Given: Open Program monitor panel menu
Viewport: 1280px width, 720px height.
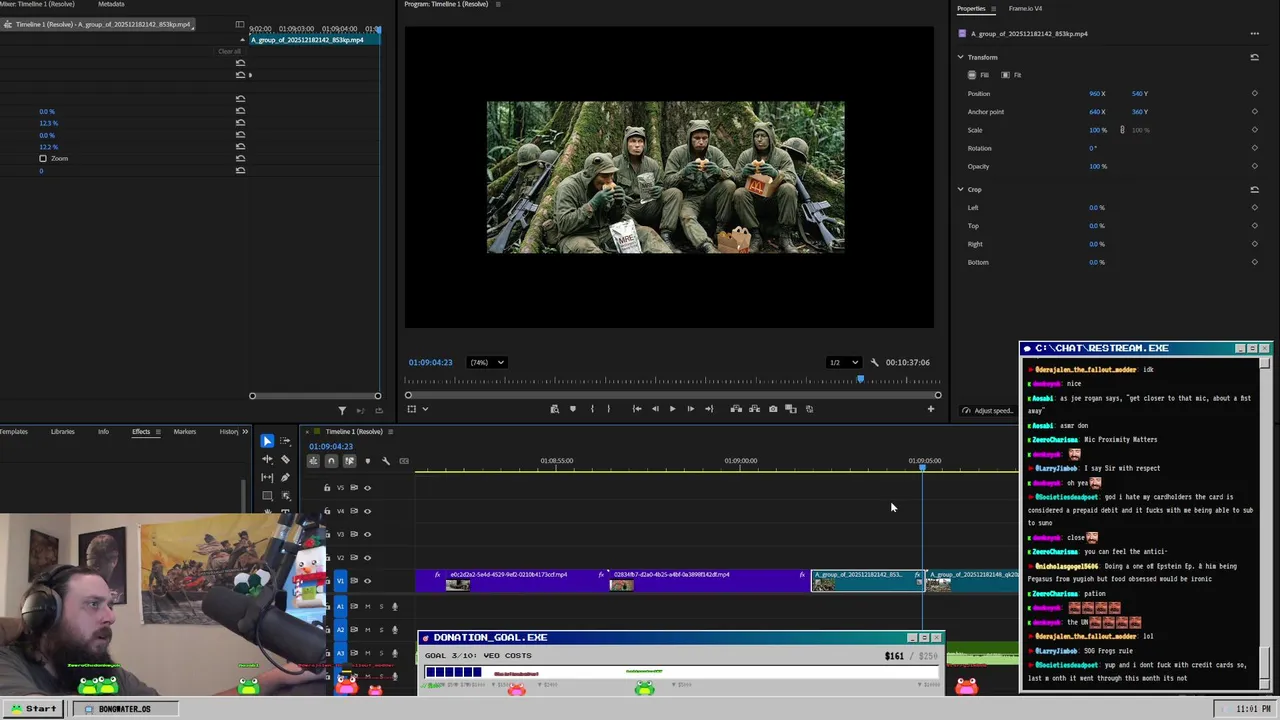Looking at the screenshot, I should [498, 4].
